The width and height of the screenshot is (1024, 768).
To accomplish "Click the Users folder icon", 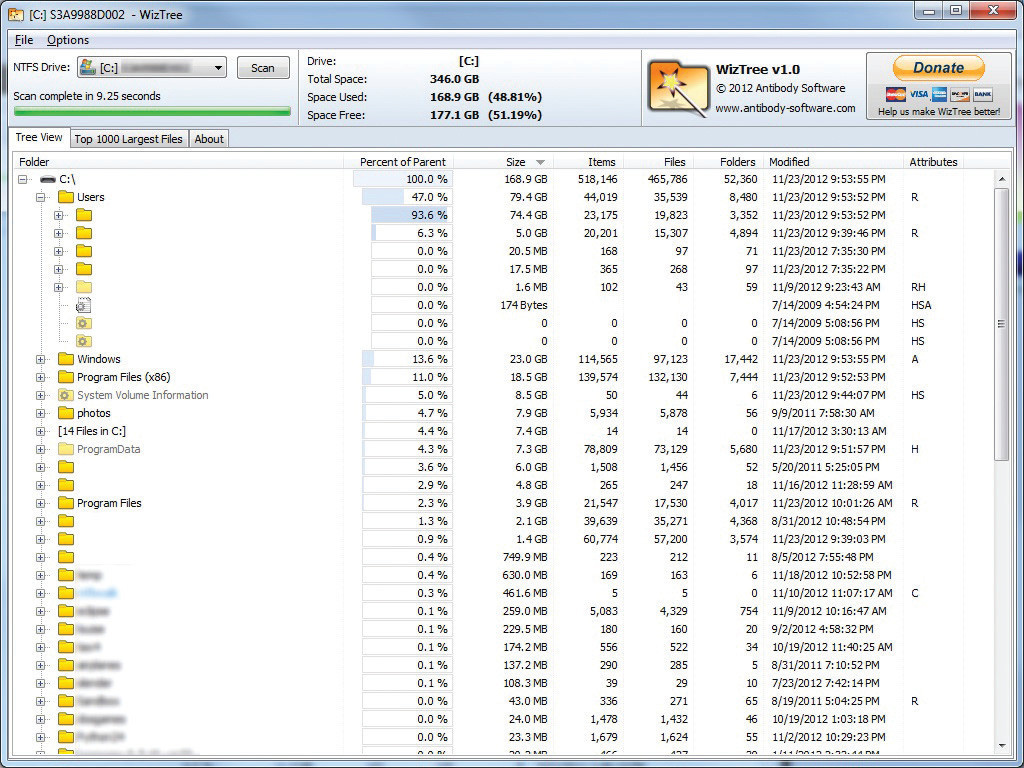I will [x=66, y=197].
